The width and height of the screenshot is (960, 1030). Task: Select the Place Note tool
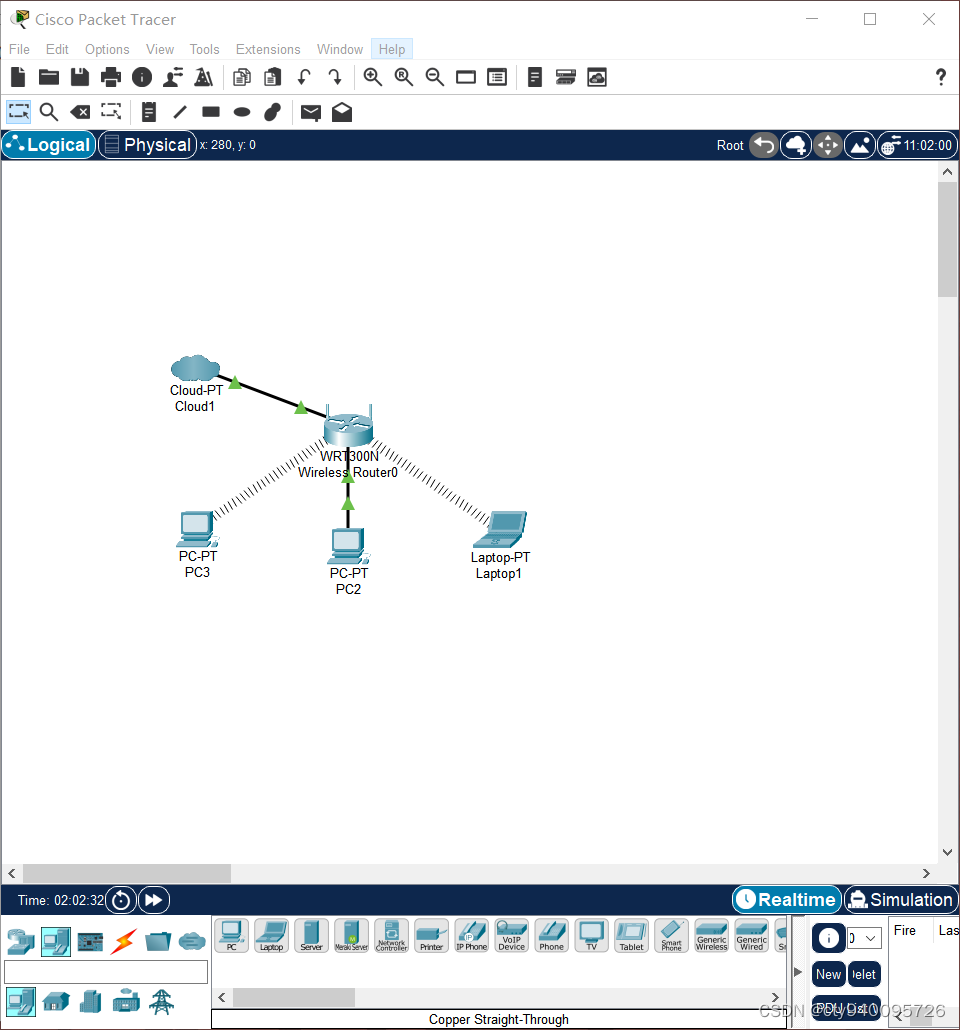pyautogui.click(x=149, y=112)
